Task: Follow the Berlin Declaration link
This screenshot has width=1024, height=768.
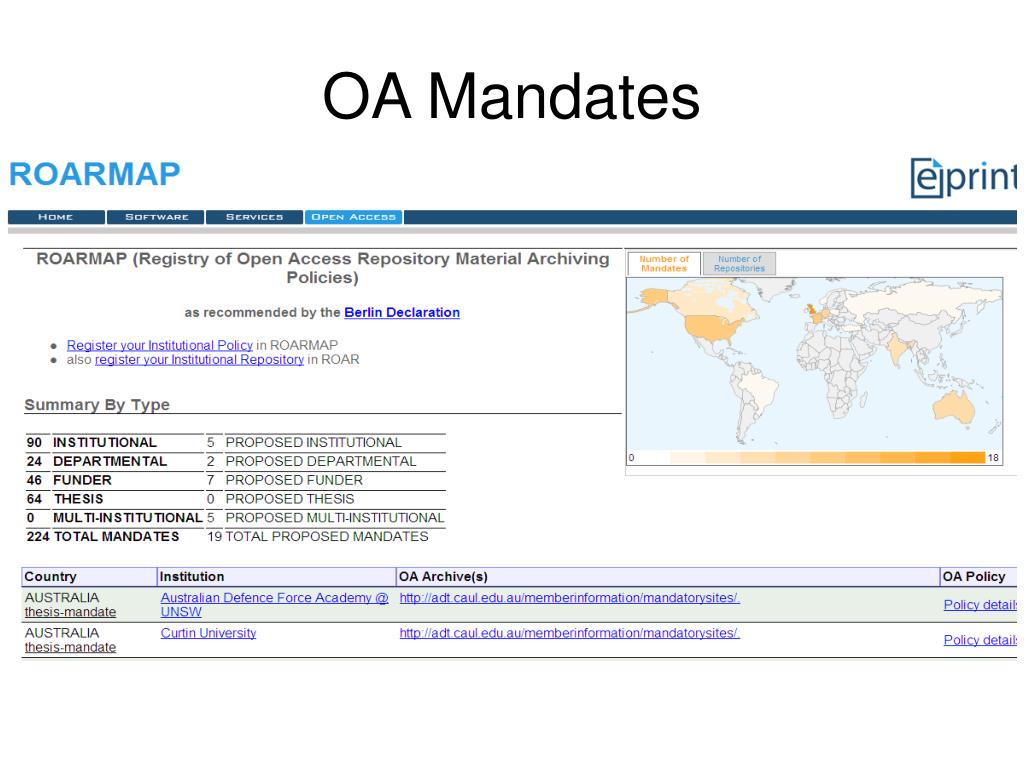Action: (x=402, y=312)
